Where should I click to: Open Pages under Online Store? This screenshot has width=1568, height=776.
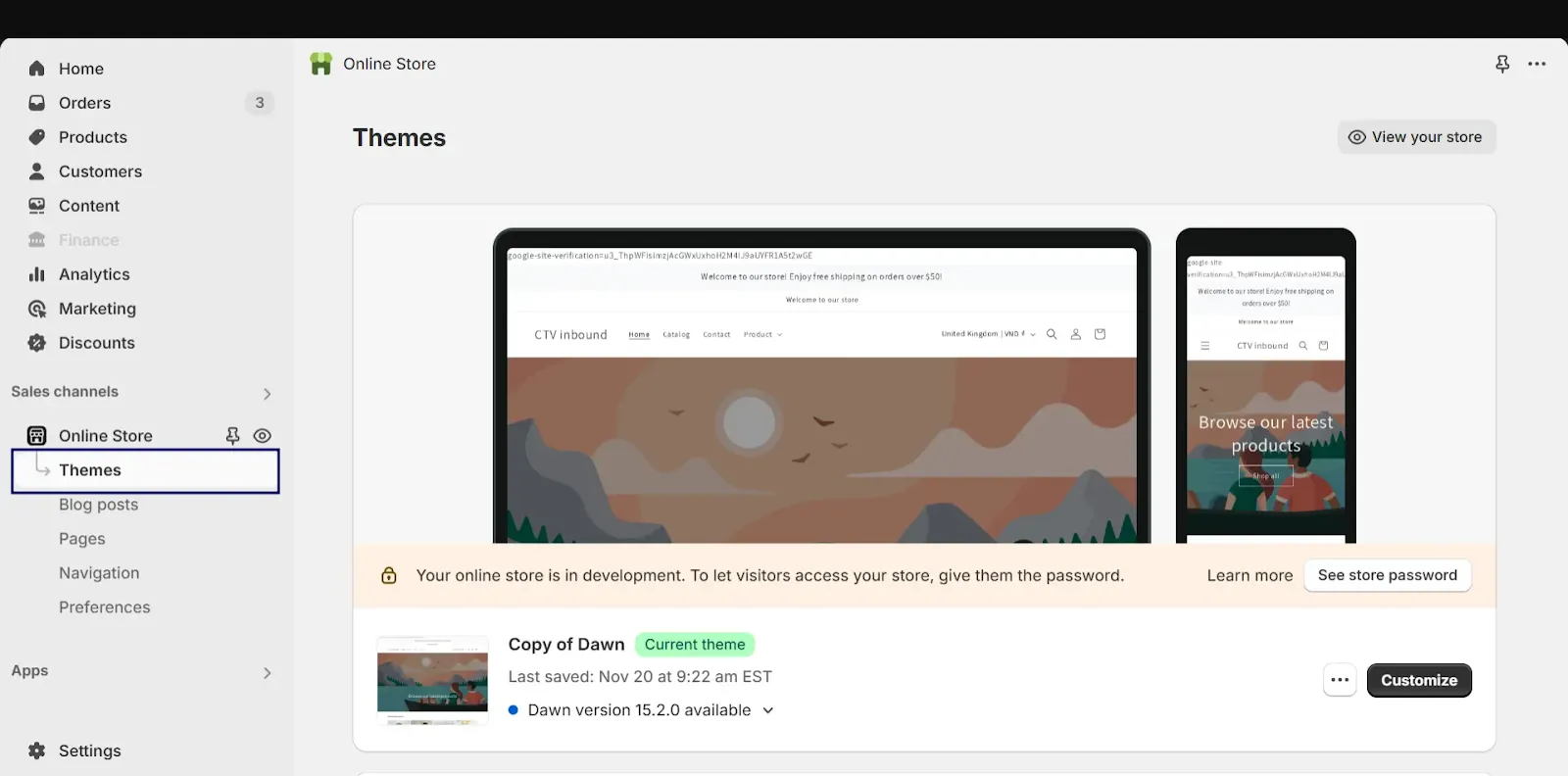82,539
